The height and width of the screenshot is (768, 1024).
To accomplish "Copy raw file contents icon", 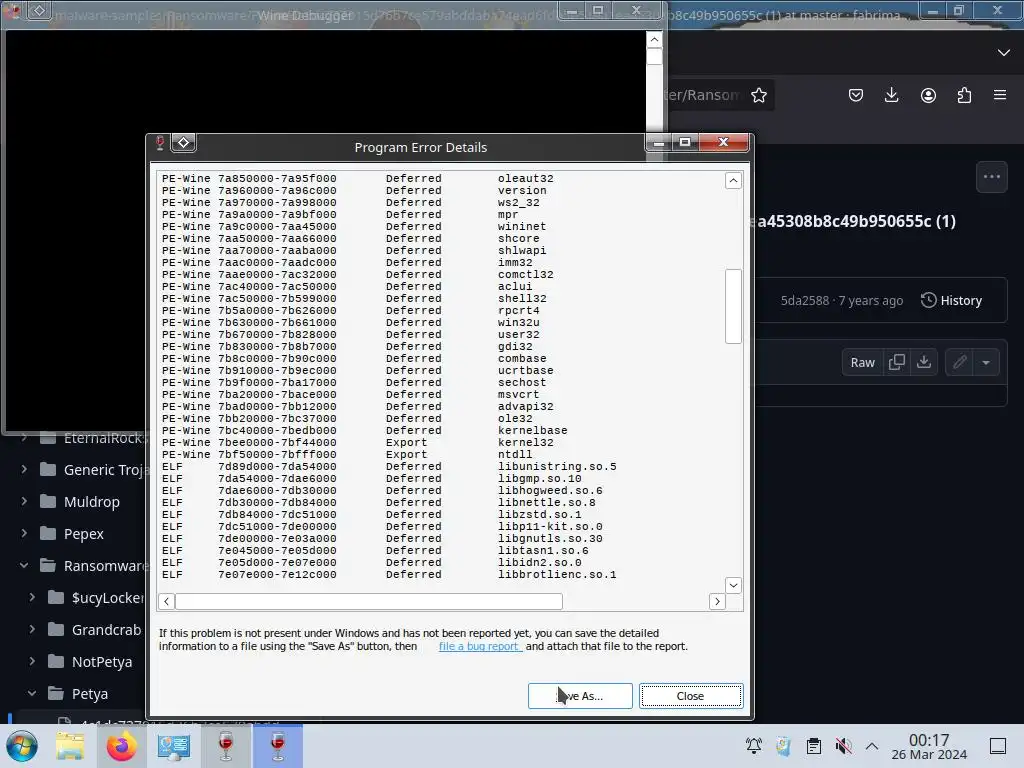I will pos(897,362).
